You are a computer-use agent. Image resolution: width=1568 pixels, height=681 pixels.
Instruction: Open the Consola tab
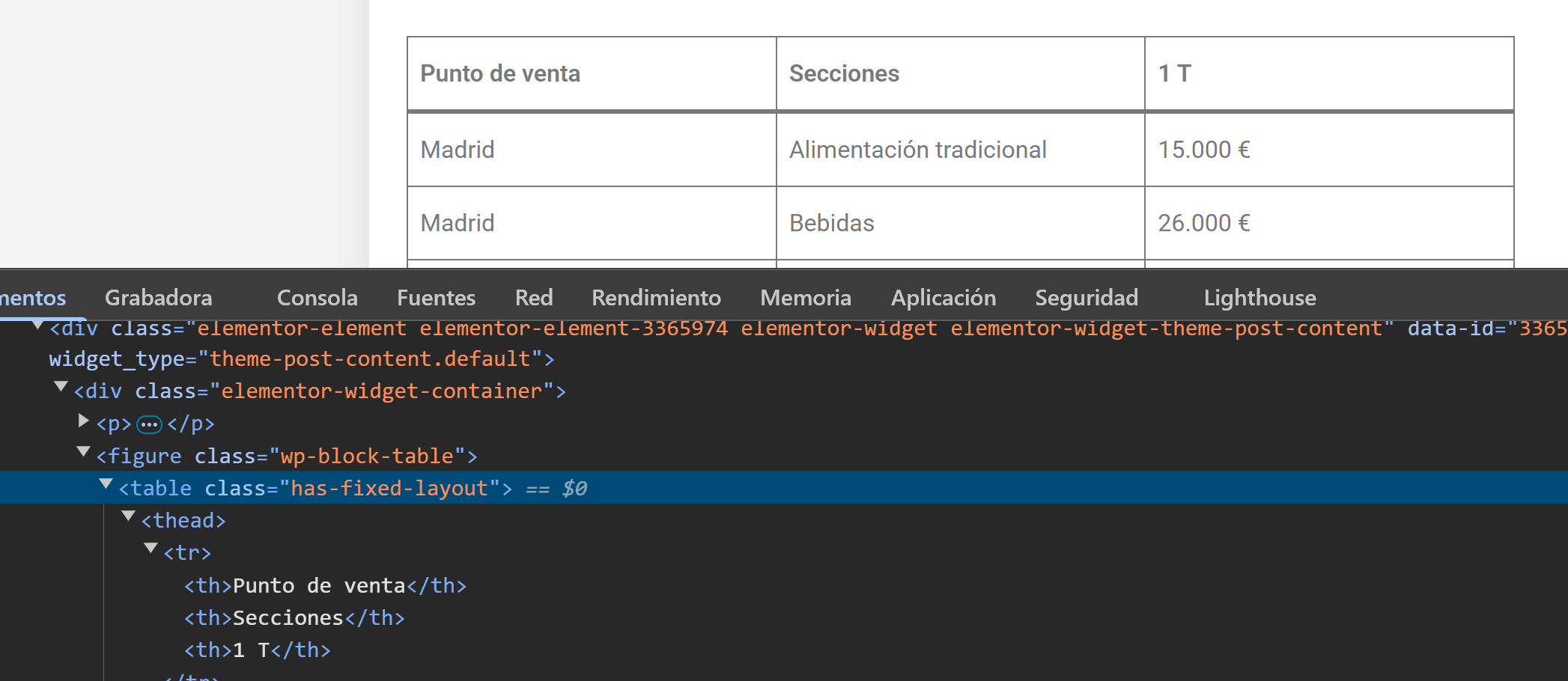pyautogui.click(x=317, y=298)
